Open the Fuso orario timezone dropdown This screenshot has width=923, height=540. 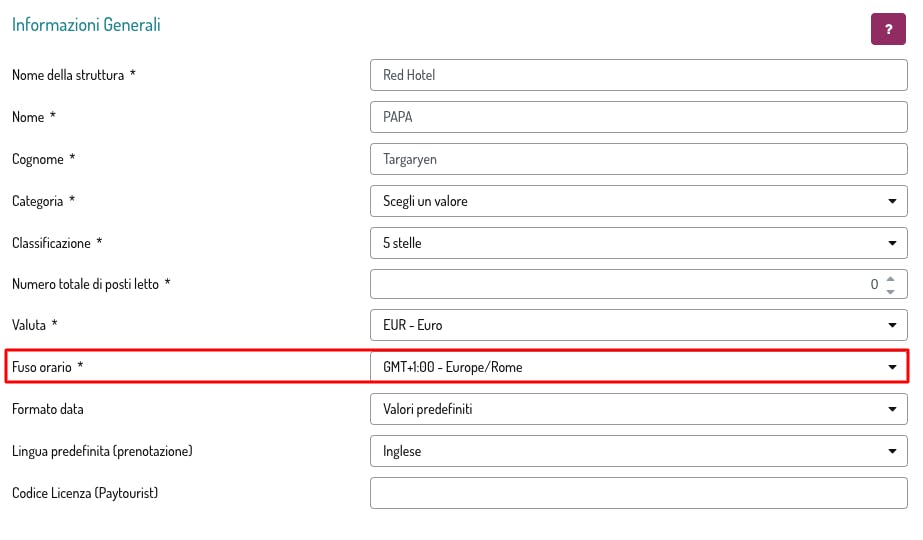tap(638, 367)
